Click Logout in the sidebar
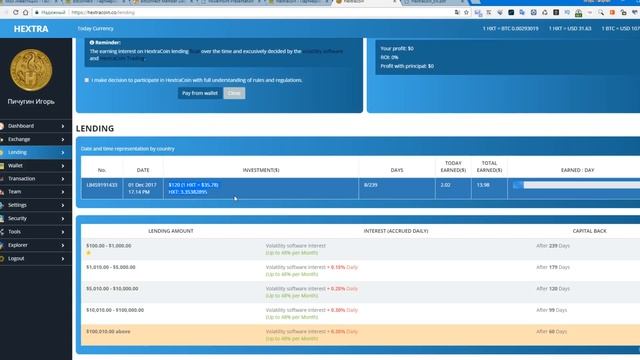The image size is (640, 360). click(36, 258)
